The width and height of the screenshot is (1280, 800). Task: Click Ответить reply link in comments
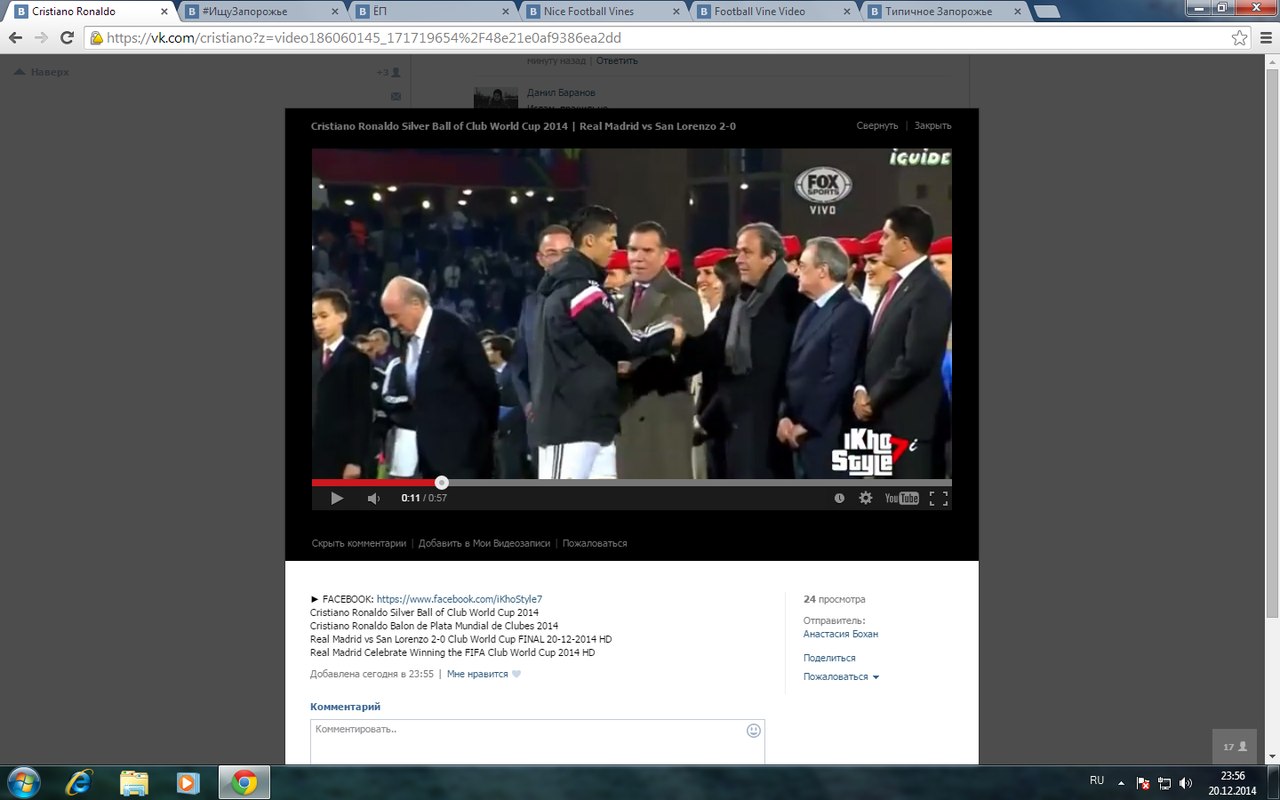tap(617, 61)
